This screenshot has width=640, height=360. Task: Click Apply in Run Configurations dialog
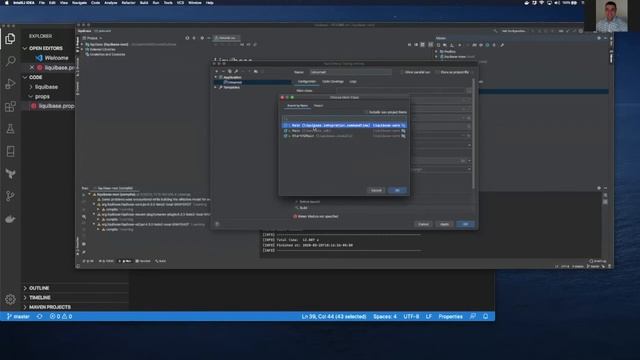tap(444, 224)
